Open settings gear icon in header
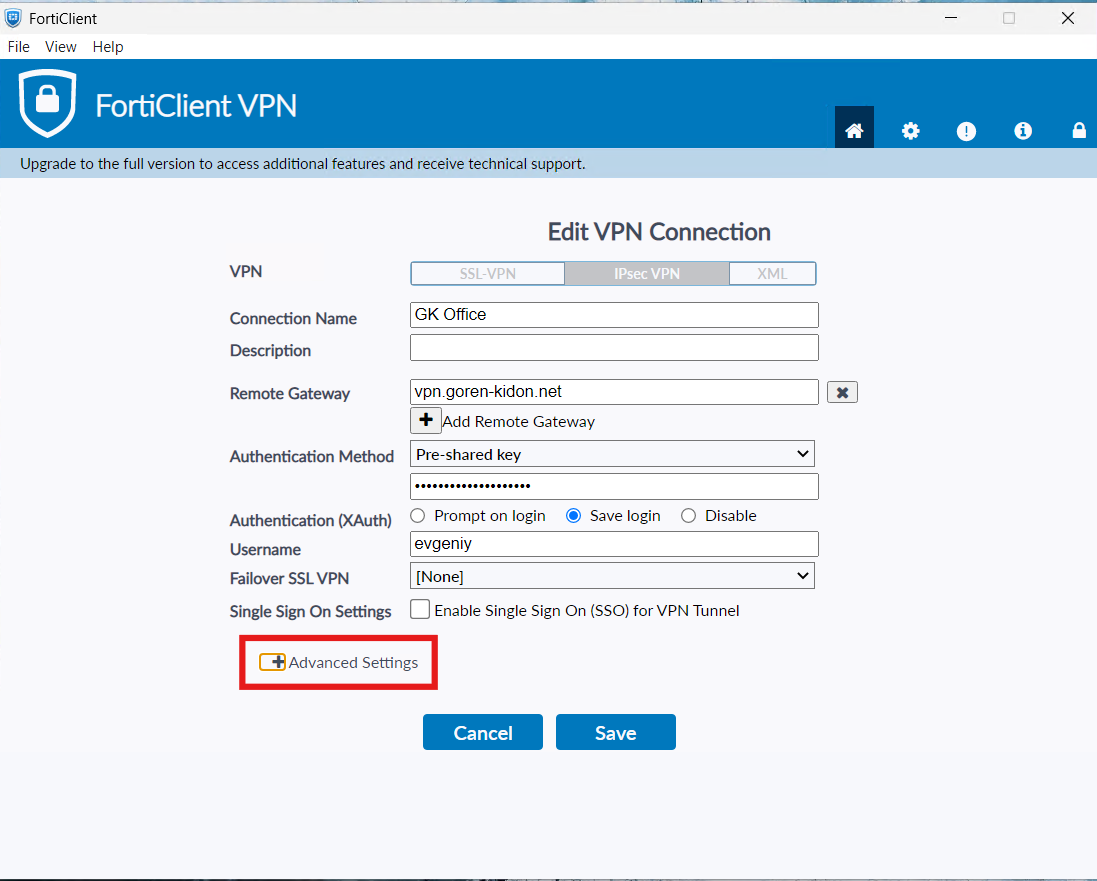 [x=910, y=130]
